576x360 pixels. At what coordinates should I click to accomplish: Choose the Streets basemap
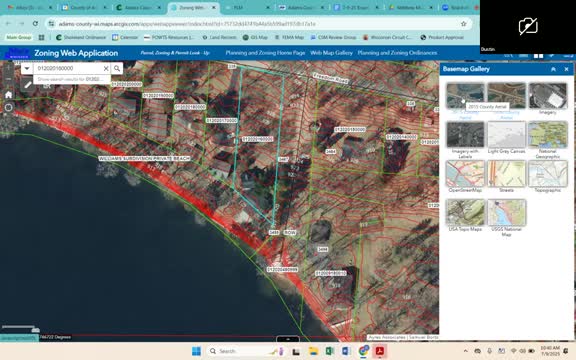pos(506,174)
